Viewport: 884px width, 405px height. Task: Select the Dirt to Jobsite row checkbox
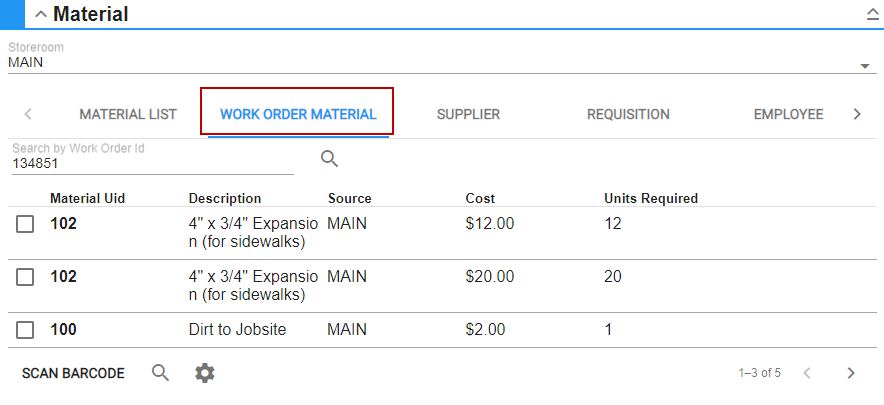(26, 330)
